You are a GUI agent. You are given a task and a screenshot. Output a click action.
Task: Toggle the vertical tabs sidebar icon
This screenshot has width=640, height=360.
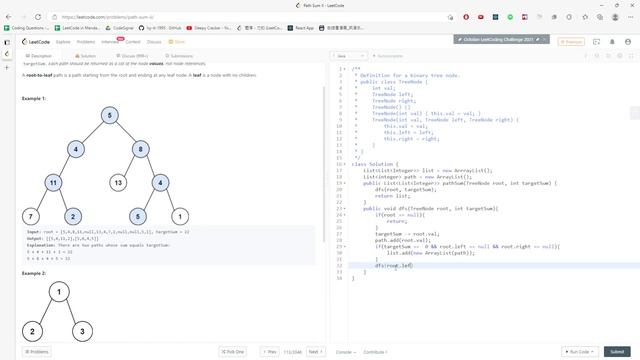click(7, 42)
